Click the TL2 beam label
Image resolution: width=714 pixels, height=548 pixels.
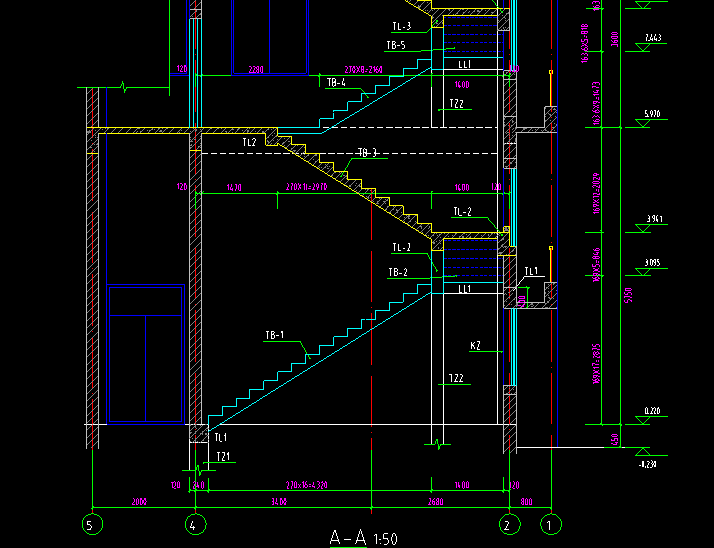(249, 143)
